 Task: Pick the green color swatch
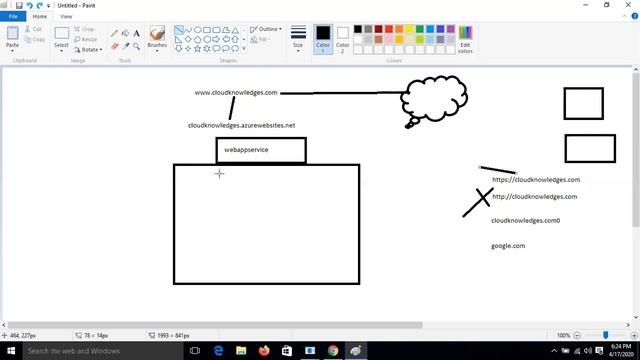pyautogui.click(x=420, y=29)
